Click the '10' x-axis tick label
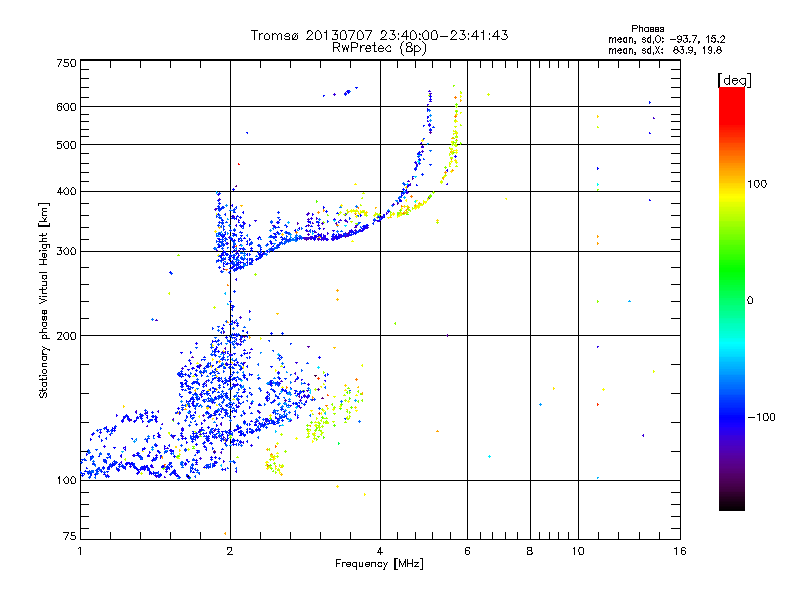The width and height of the screenshot is (800, 600). (x=578, y=551)
